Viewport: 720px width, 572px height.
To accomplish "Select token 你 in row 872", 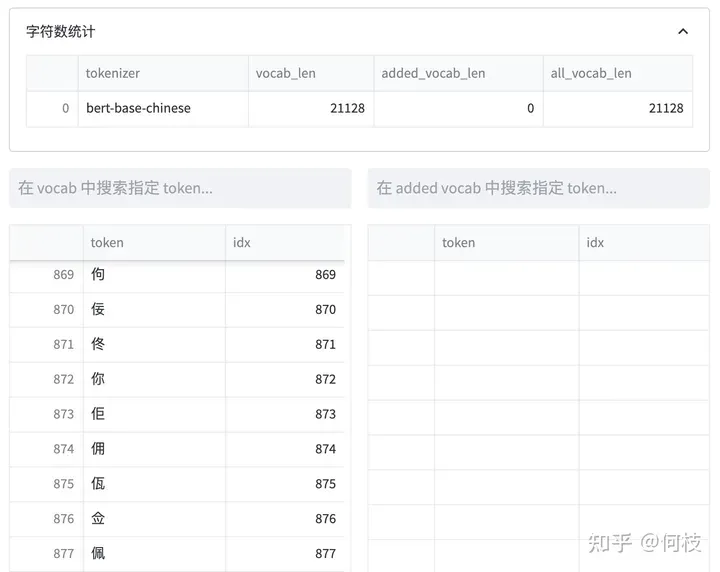I will pyautogui.click(x=154, y=380).
